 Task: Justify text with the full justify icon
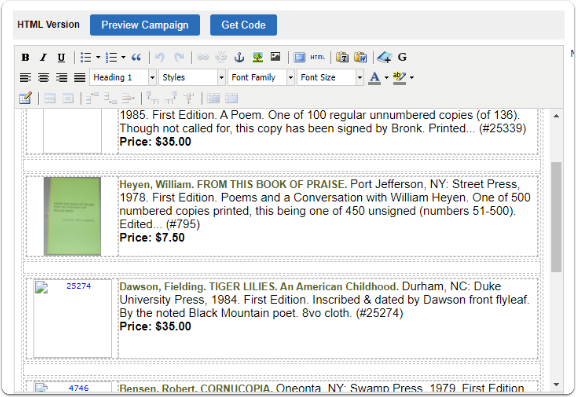point(80,78)
